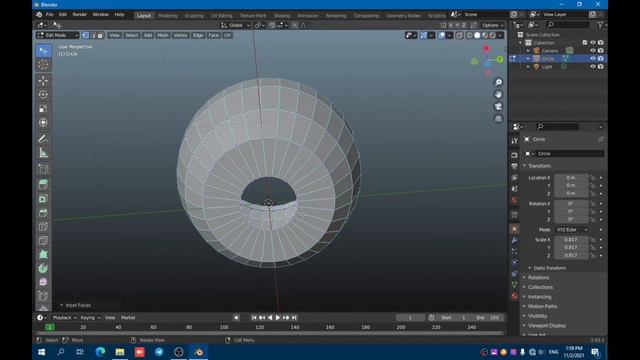Screen dimensions: 640x360
Task: Open the Edit Mode dropdown
Action: (58, 36)
